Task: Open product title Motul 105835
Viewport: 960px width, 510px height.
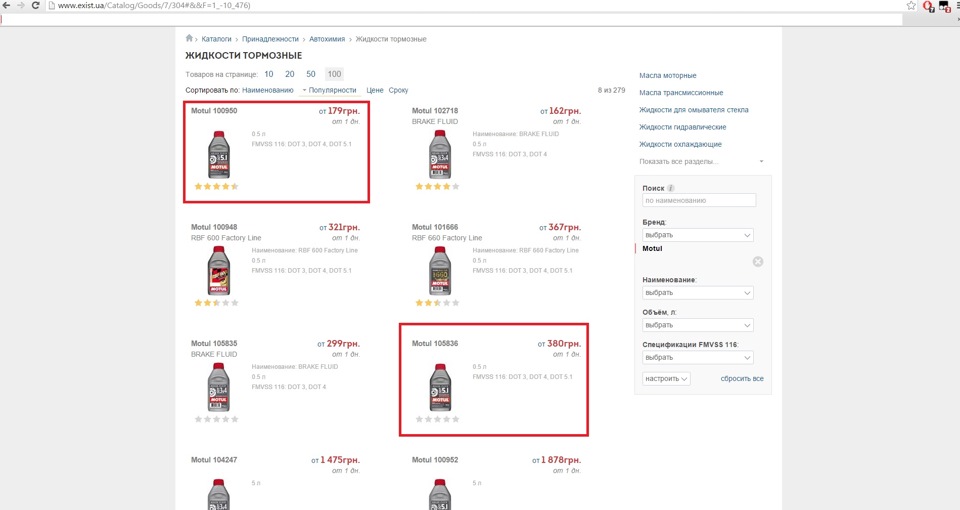Action: coord(214,343)
